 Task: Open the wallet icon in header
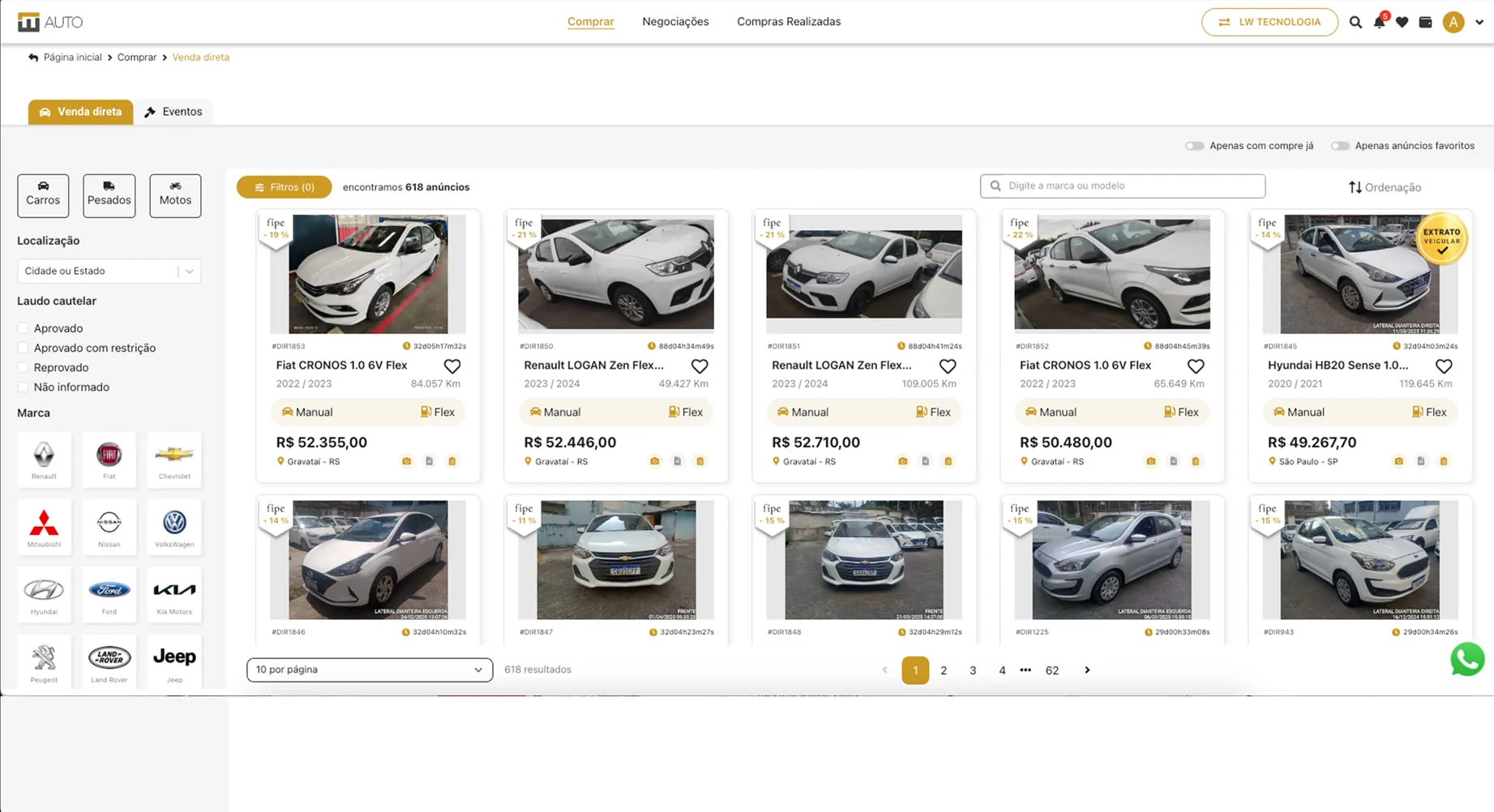pyautogui.click(x=1425, y=22)
